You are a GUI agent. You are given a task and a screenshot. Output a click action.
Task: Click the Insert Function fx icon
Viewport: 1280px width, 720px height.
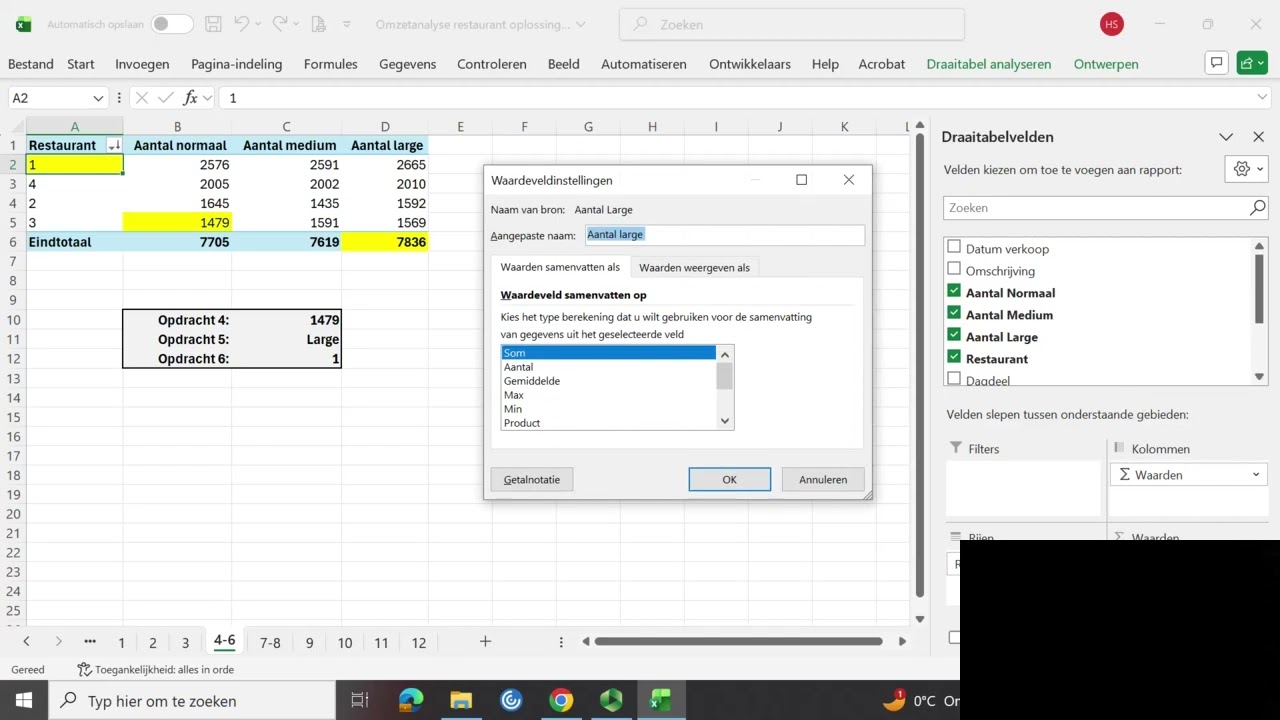pyautogui.click(x=190, y=98)
